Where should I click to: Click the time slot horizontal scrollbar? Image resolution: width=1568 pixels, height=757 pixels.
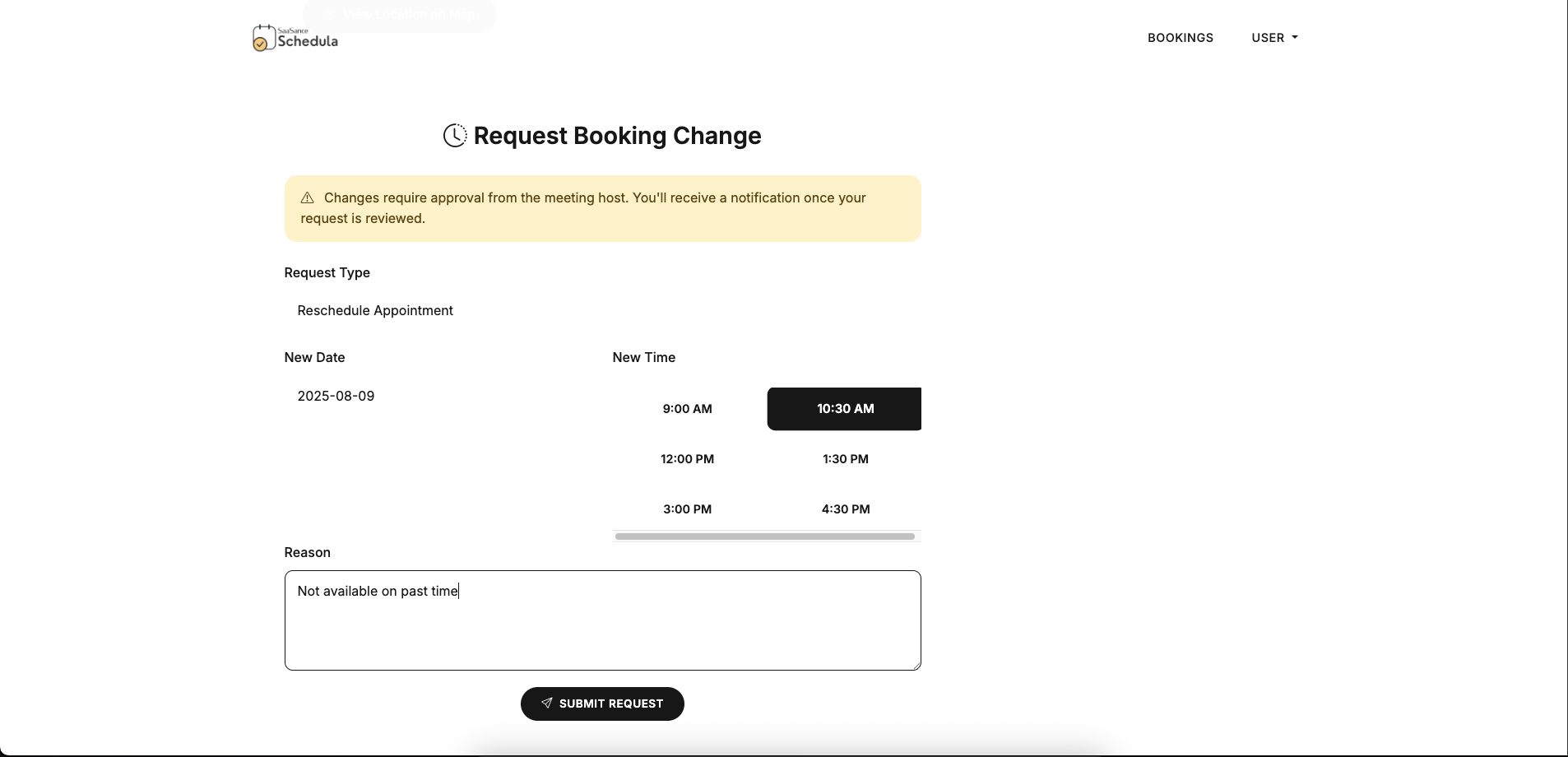click(765, 536)
